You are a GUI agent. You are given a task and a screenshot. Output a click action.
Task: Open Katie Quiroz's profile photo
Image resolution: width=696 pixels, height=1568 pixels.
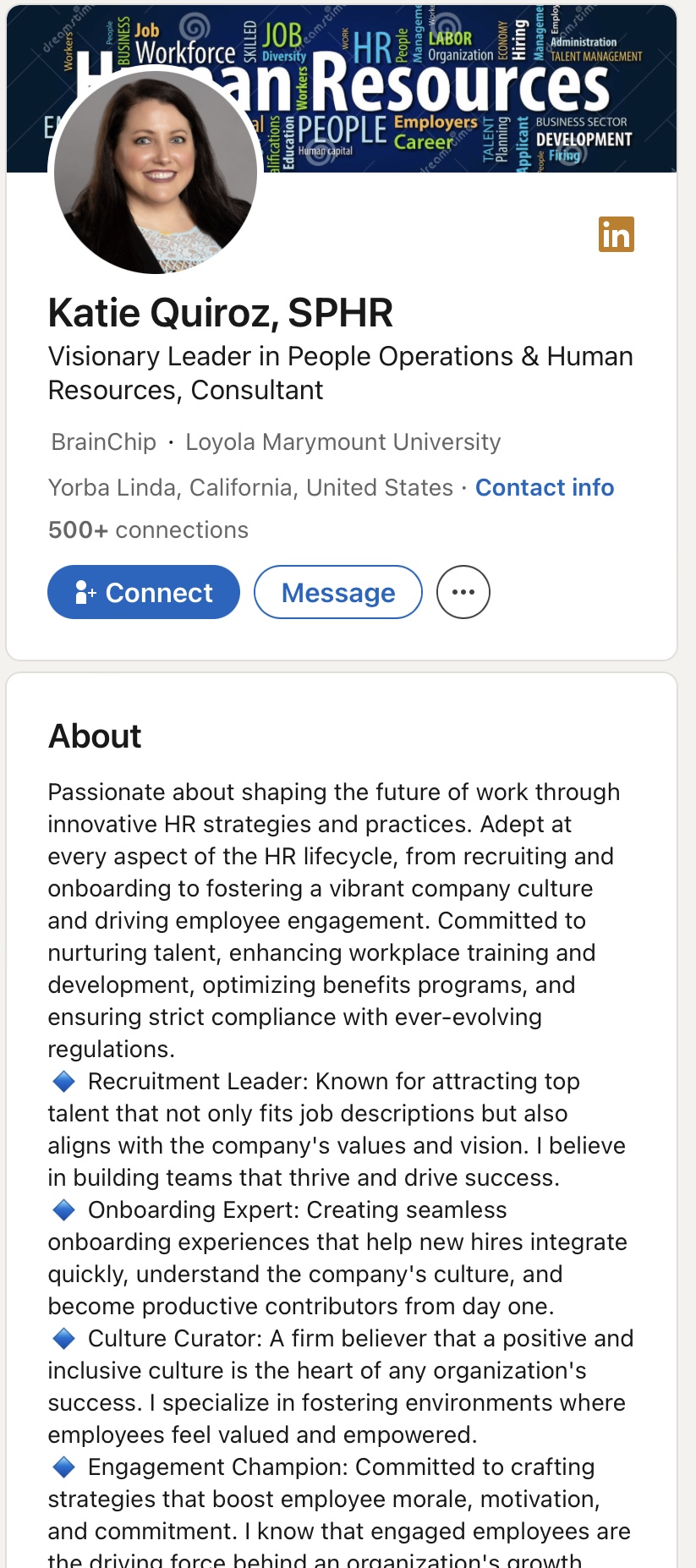click(x=156, y=173)
